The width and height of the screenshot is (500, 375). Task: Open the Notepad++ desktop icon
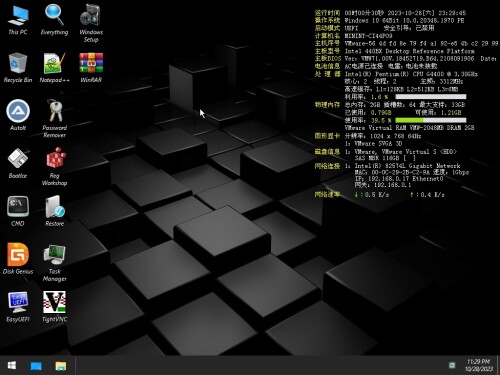coord(54,68)
